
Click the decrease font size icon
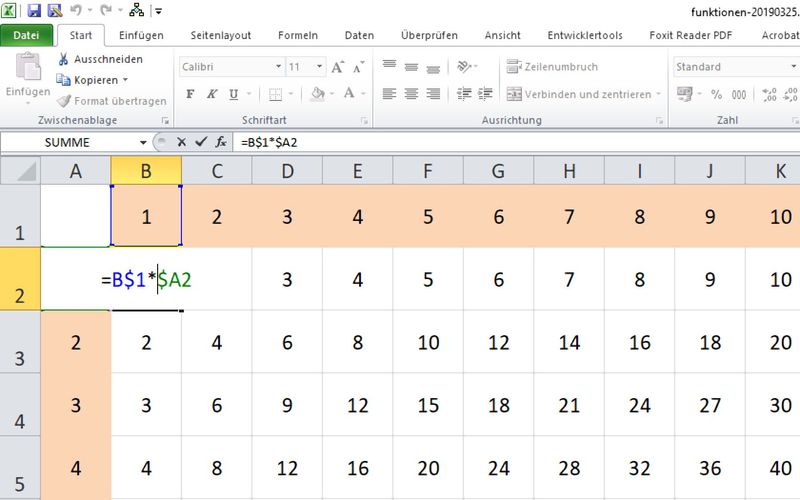coord(359,67)
